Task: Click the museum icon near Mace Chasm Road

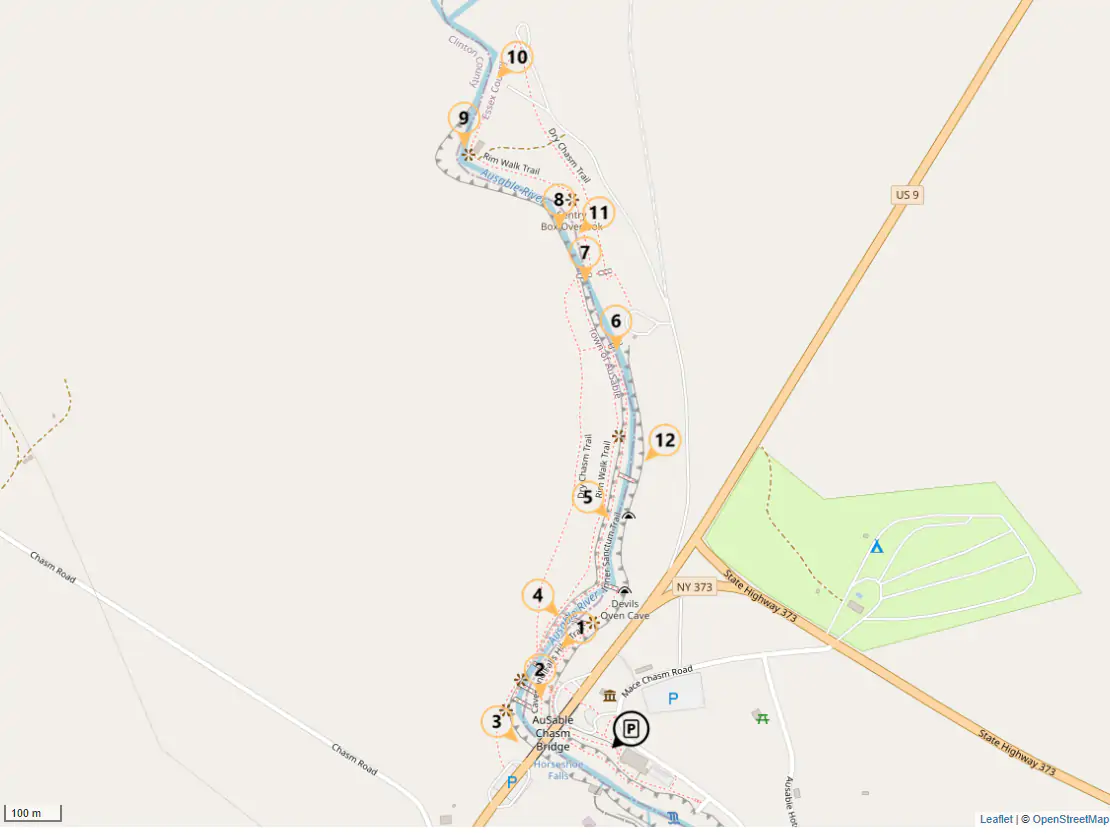Action: point(610,696)
